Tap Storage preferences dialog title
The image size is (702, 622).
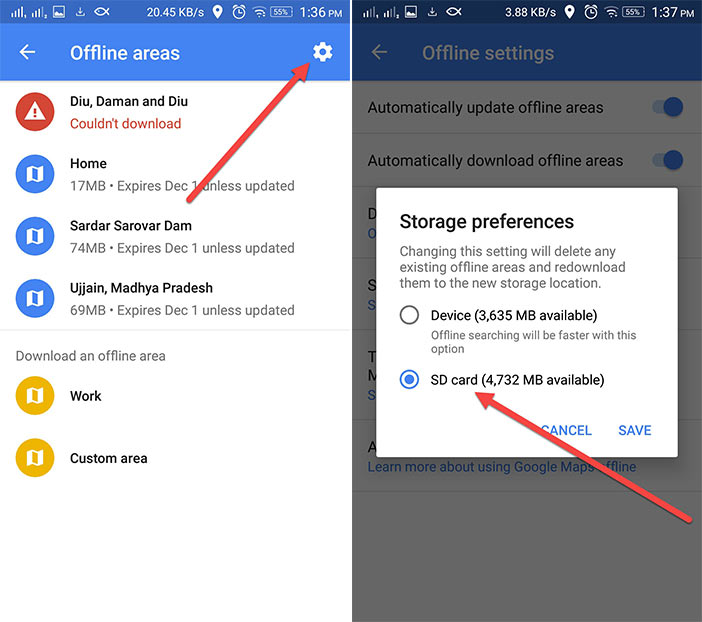click(487, 222)
